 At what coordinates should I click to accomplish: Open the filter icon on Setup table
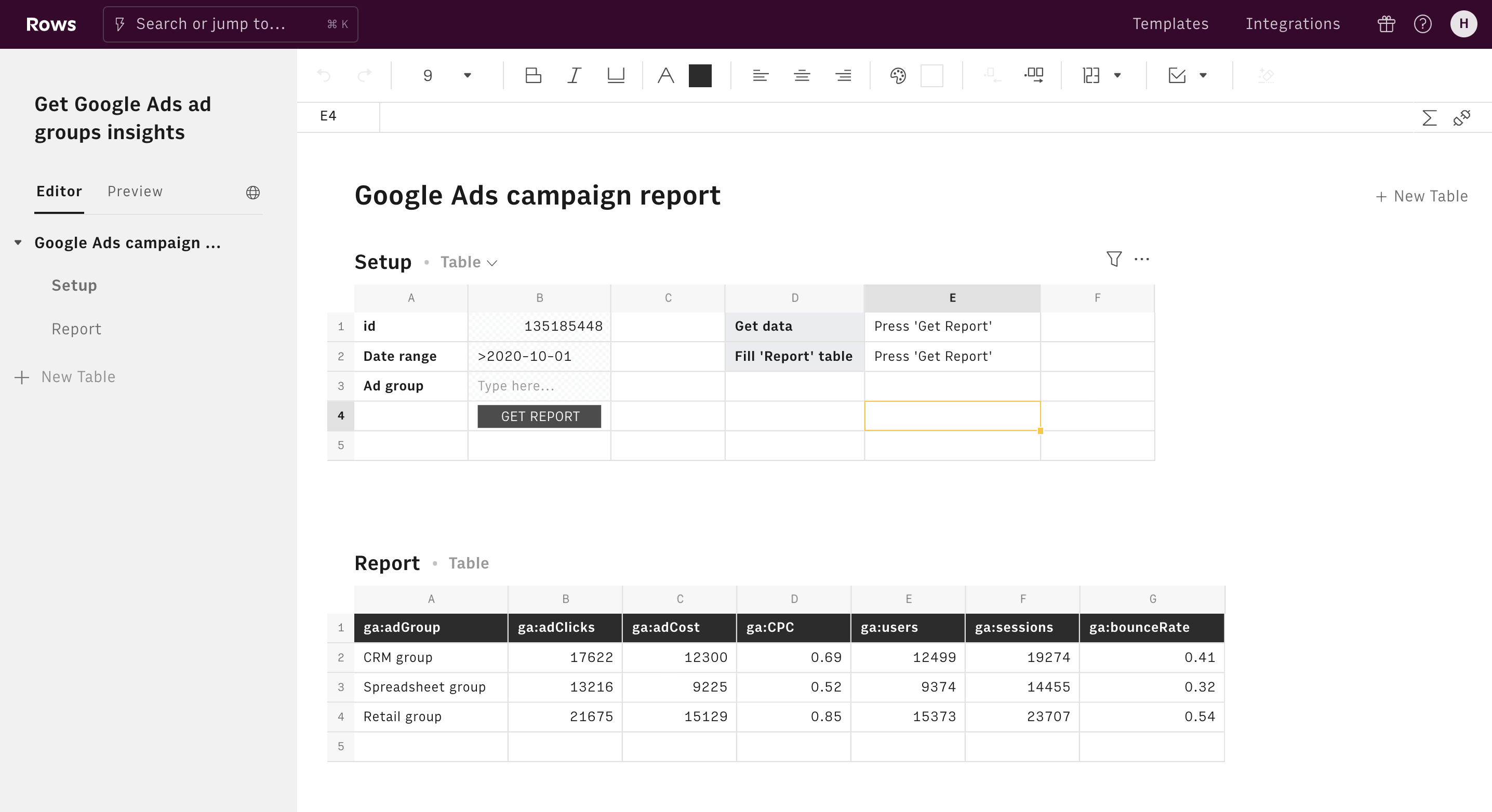coord(1113,259)
